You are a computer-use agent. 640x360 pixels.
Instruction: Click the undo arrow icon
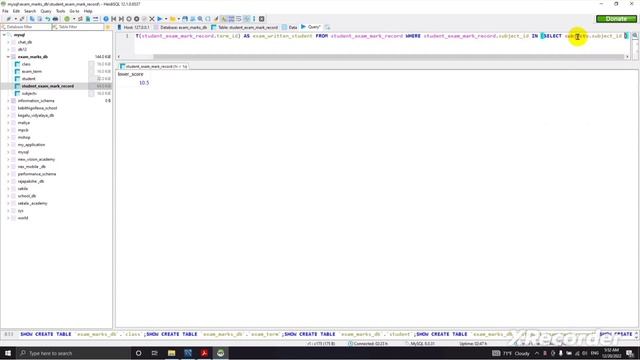(x=48, y=19)
